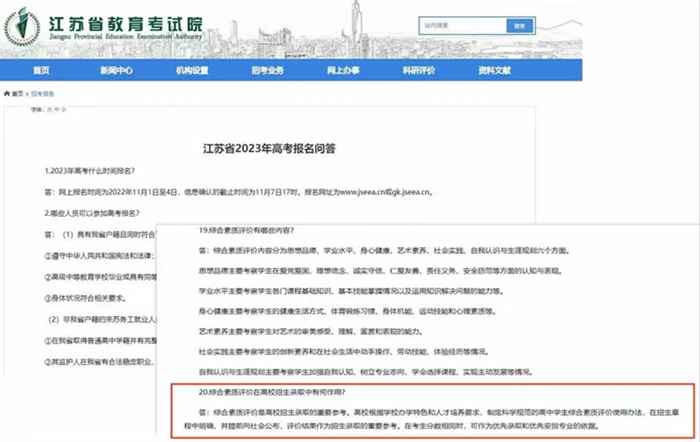Select the 科研评价 navigation item

(x=418, y=71)
